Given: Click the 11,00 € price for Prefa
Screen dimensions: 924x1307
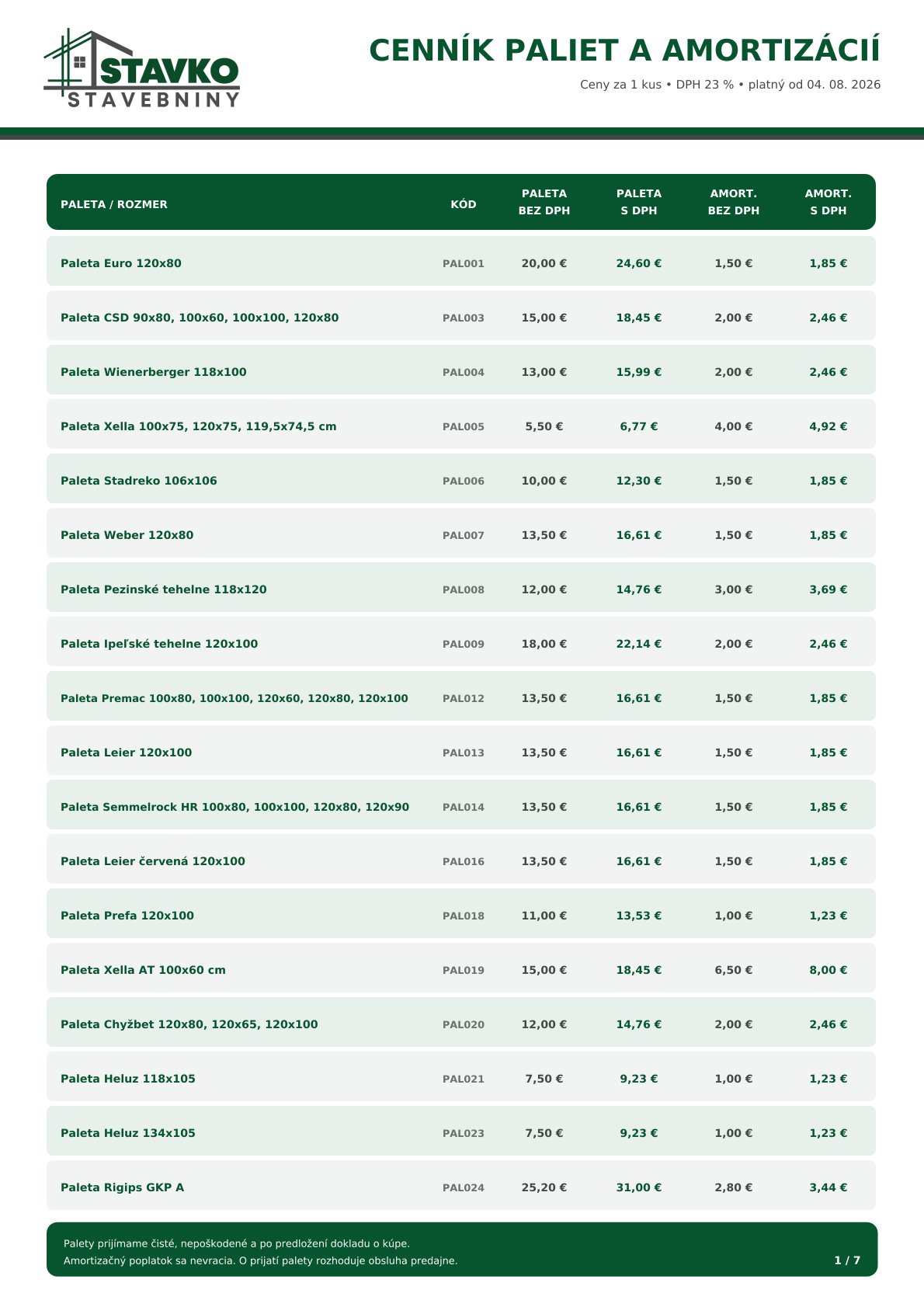Looking at the screenshot, I should (544, 916).
